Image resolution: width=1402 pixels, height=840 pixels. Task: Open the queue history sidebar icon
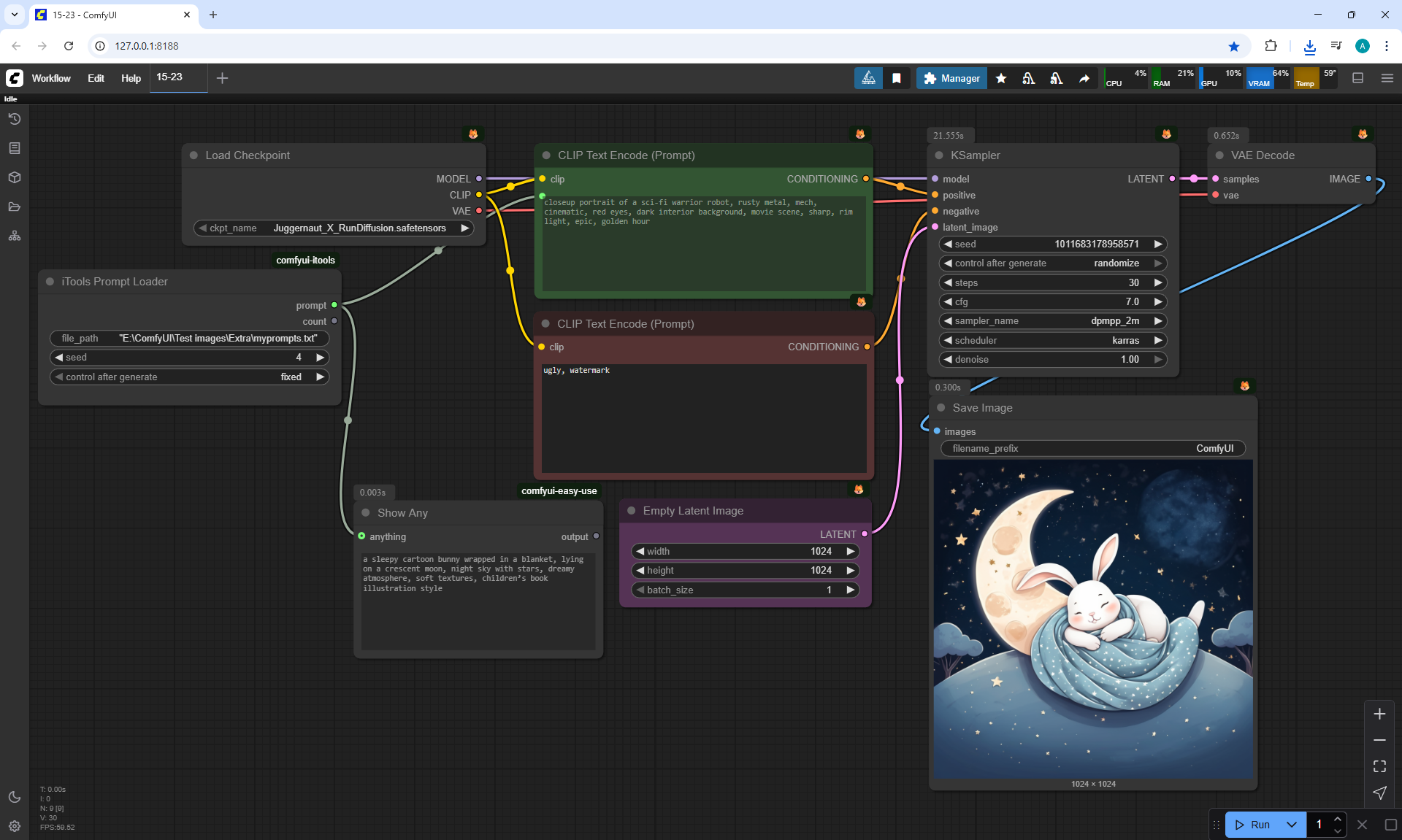[x=15, y=119]
